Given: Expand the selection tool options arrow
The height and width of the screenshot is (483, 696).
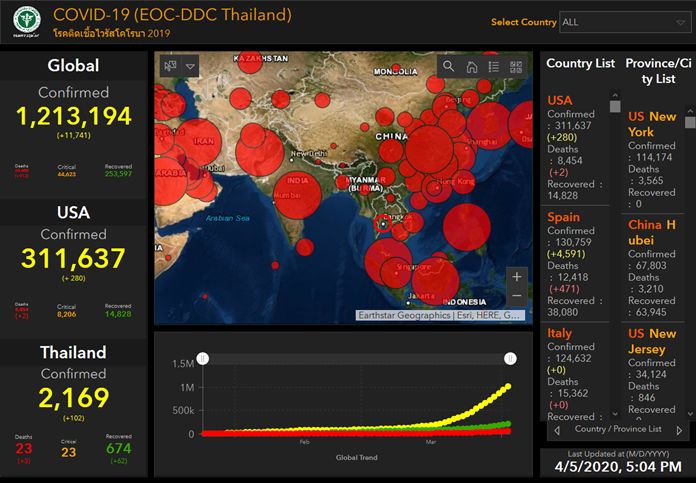Looking at the screenshot, I should tap(190, 66).
